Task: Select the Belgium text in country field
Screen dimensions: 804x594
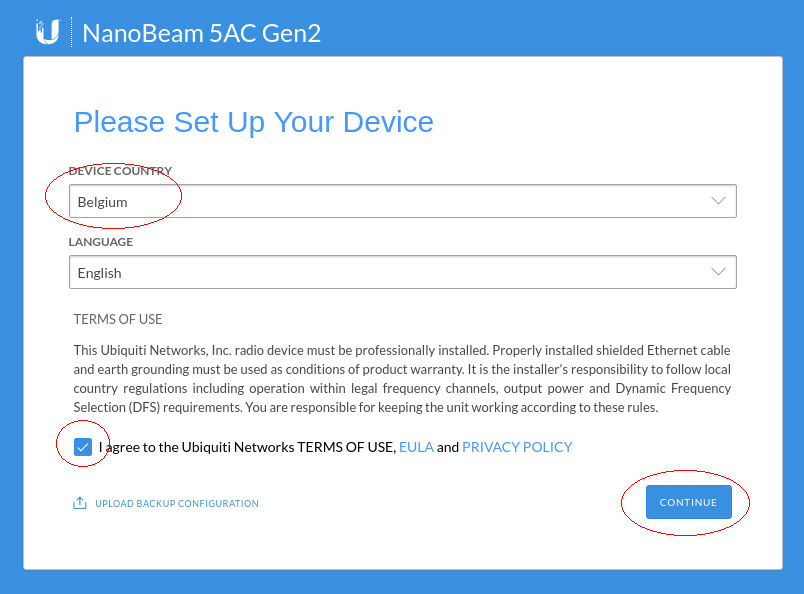Action: pyautogui.click(x=103, y=202)
